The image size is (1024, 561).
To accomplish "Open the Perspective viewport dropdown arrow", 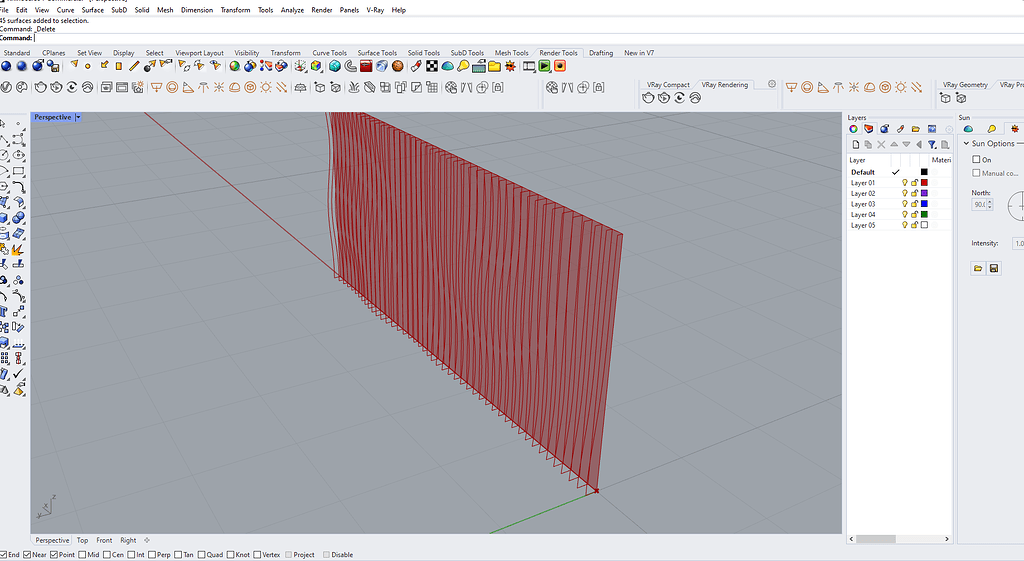I will tap(78, 117).
